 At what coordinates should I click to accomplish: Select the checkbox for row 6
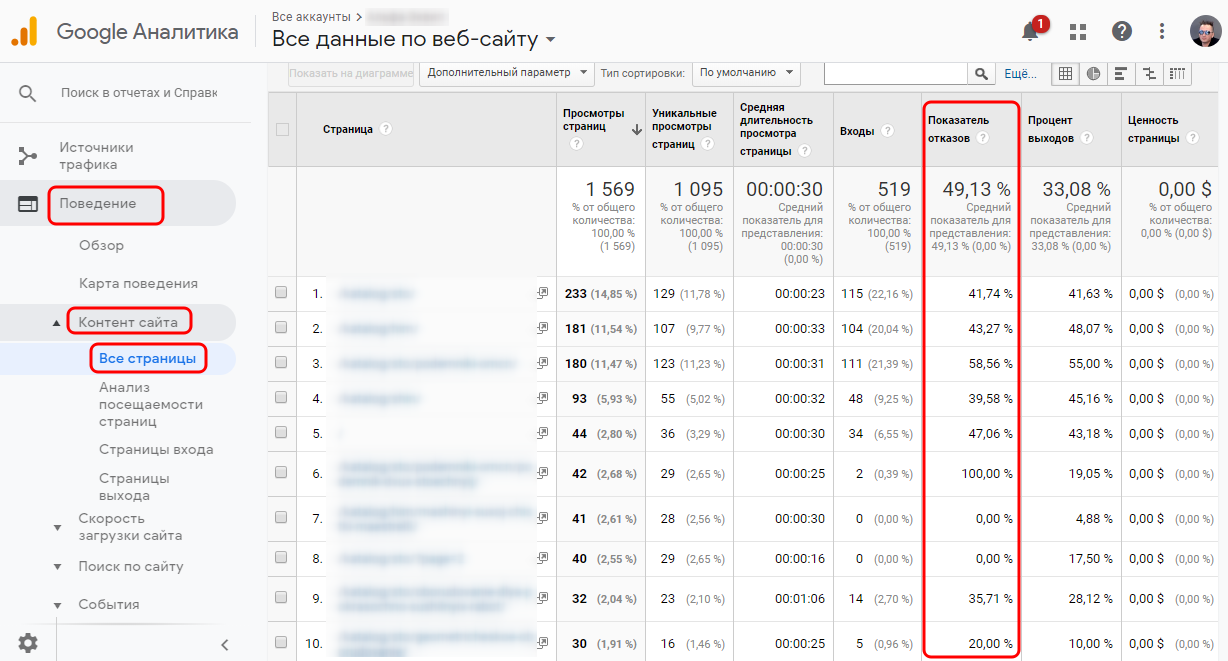[x=281, y=473]
